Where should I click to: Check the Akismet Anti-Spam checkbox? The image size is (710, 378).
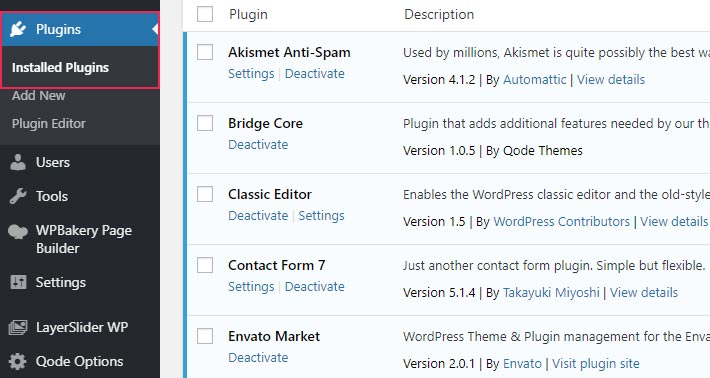pyautogui.click(x=205, y=52)
